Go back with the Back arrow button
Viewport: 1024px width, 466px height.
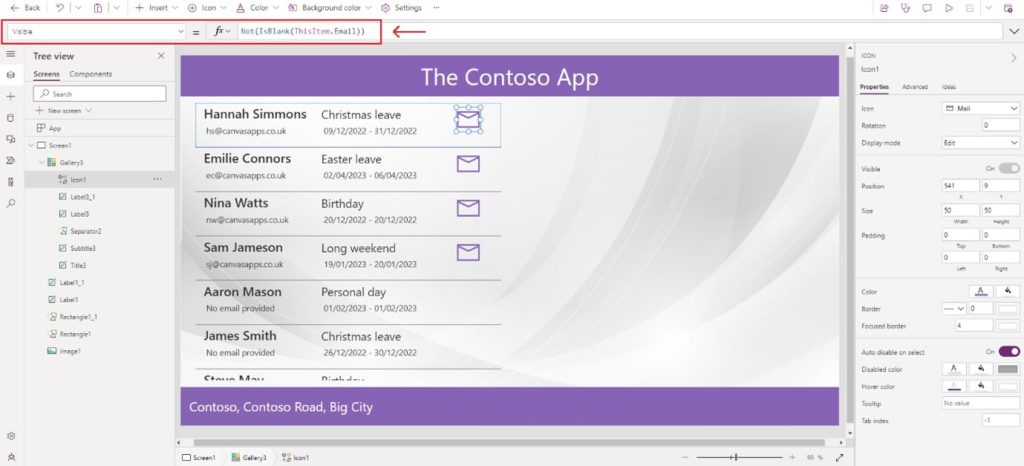pyautogui.click(x=25, y=8)
